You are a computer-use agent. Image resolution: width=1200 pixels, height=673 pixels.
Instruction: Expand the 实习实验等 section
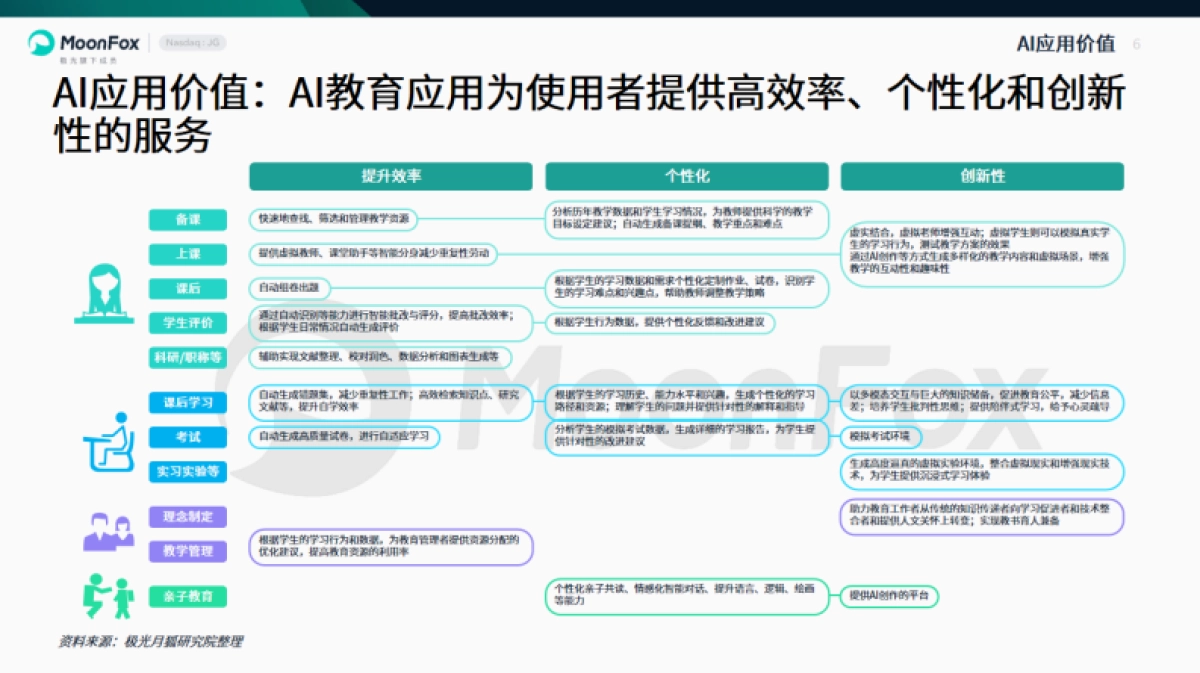click(190, 472)
